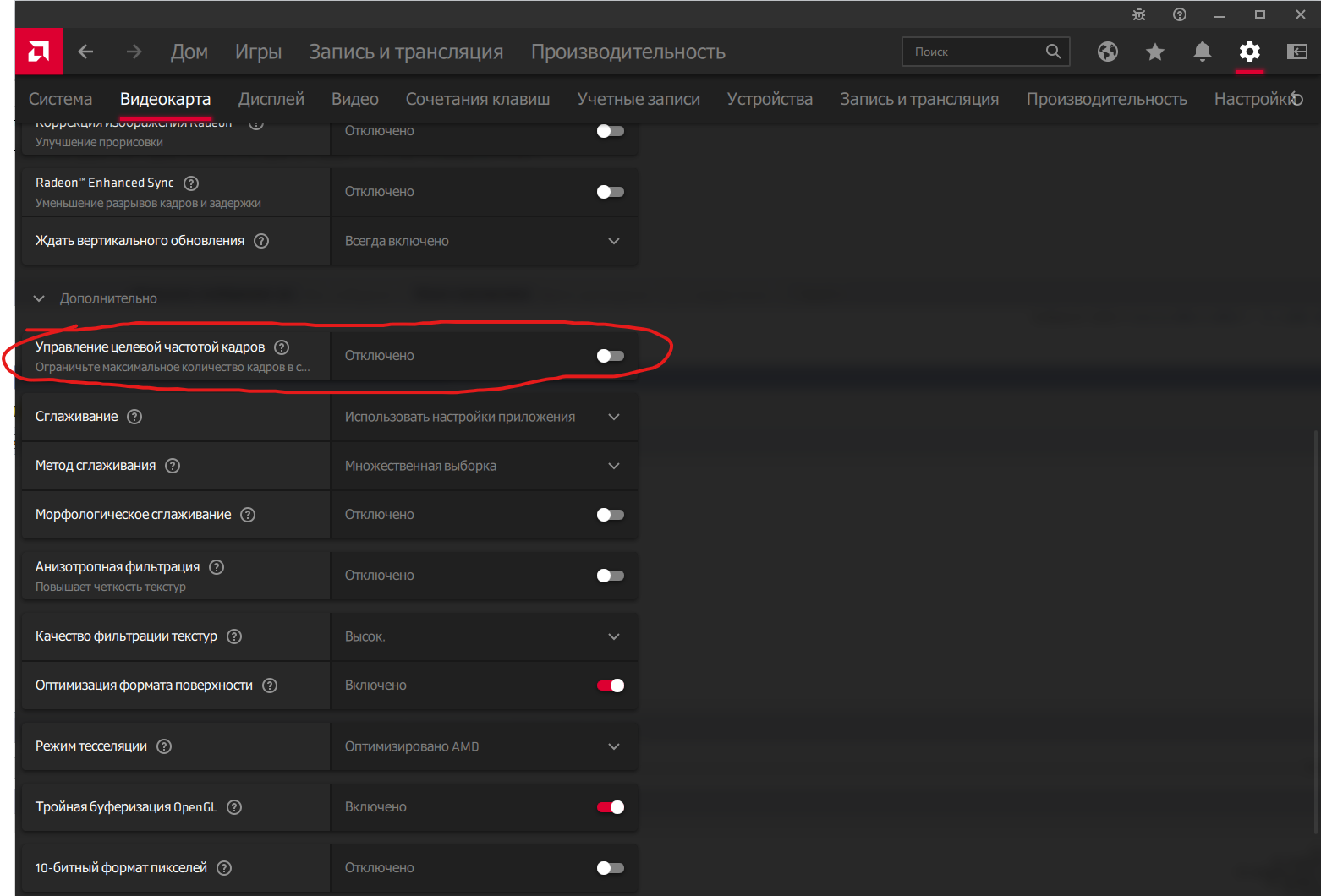Viewport: 1321px width, 896px height.
Task: Show help for Radeon Enhanced Sync
Action: point(191,183)
